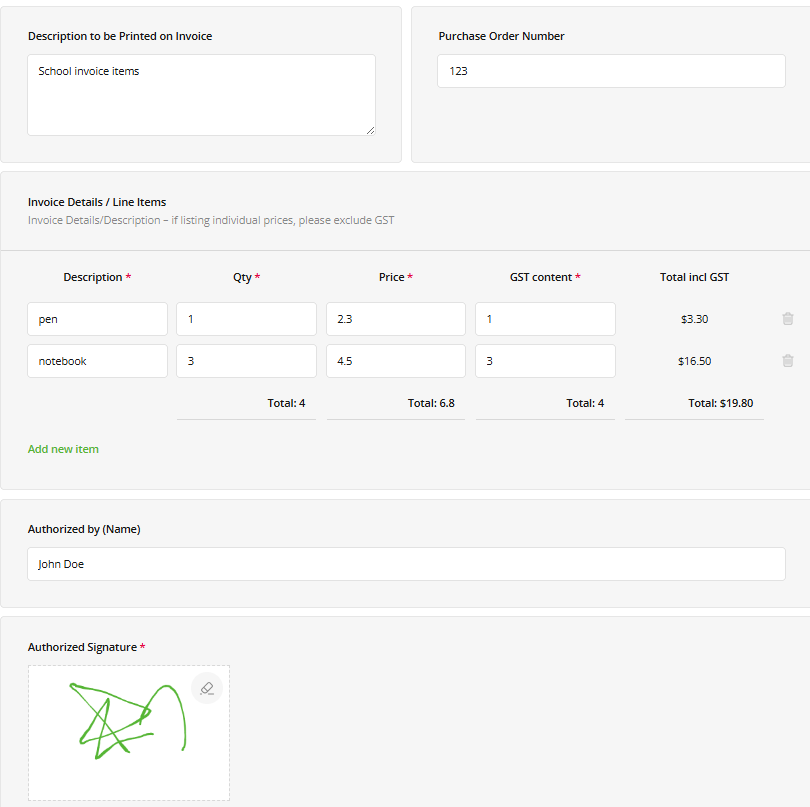
Task: Click the price field showing 4.5
Action: 395,360
